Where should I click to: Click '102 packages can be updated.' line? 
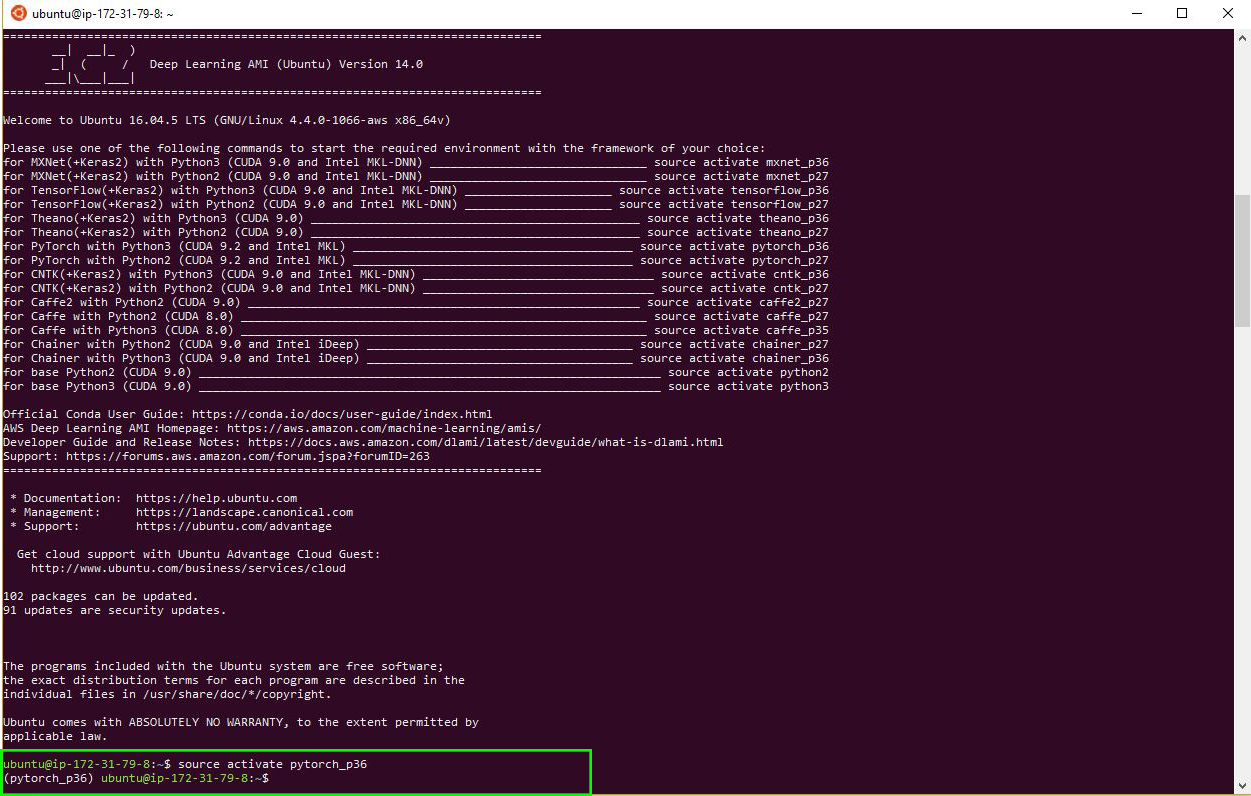pos(101,596)
